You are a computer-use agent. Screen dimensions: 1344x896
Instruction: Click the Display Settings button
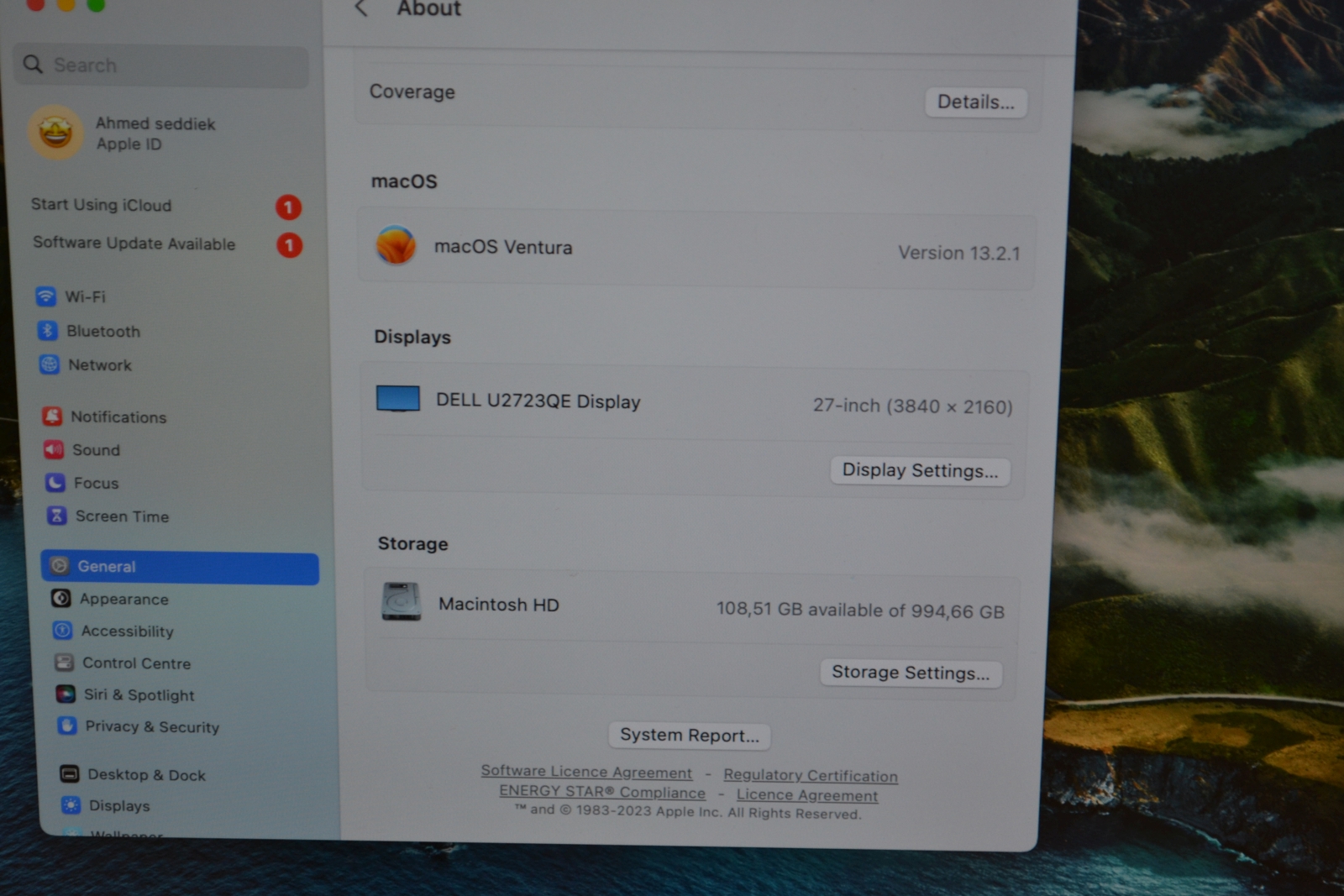920,470
